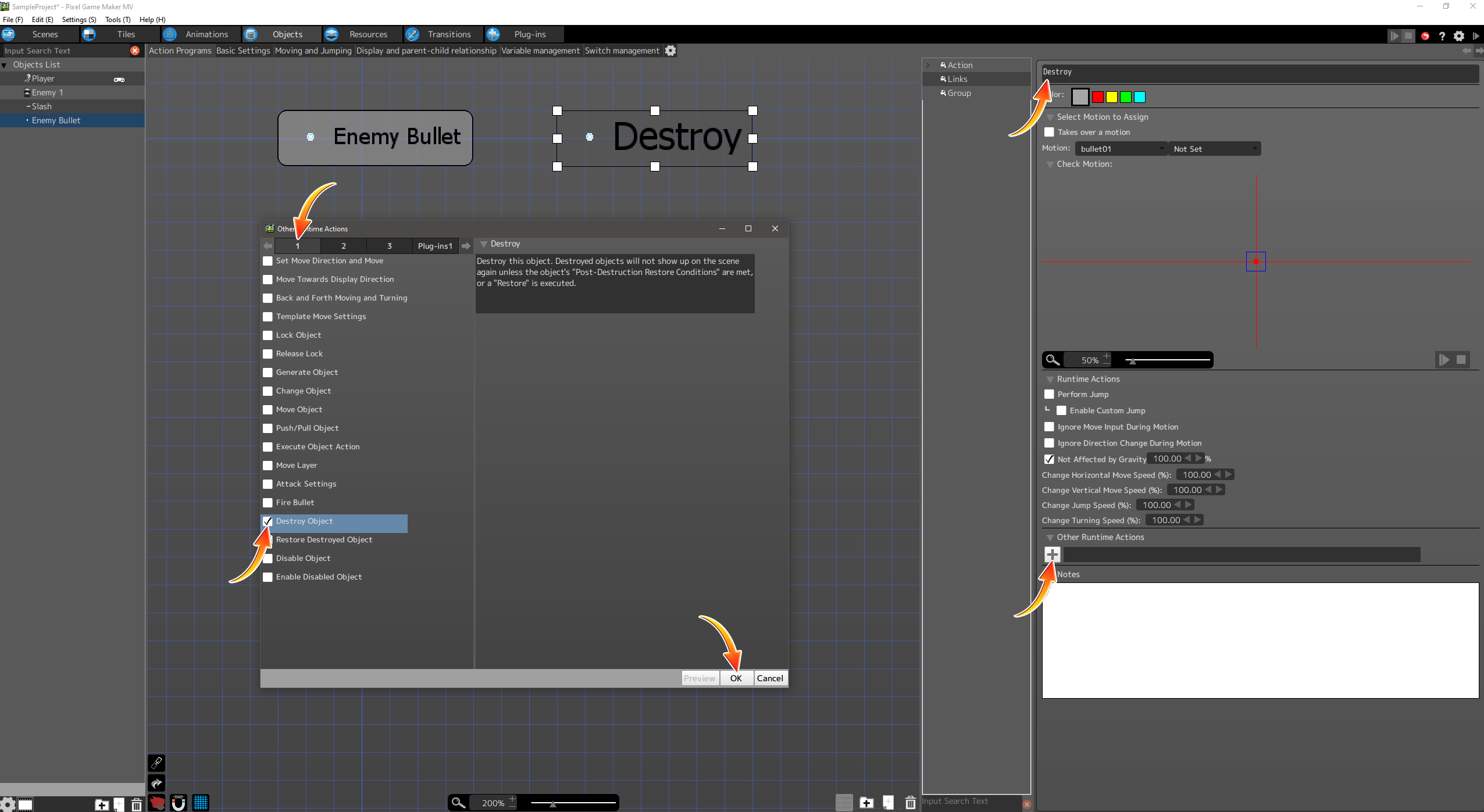The height and width of the screenshot is (812, 1484).
Task: Click plus icon under Other Runtime Actions
Action: click(x=1052, y=555)
